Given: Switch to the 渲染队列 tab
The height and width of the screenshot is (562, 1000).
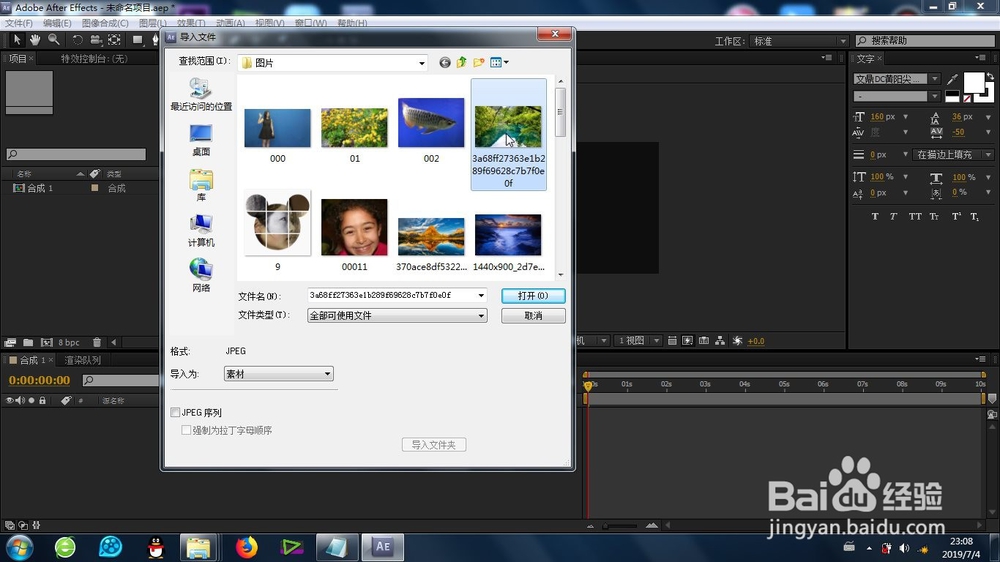Looking at the screenshot, I should [x=82, y=360].
